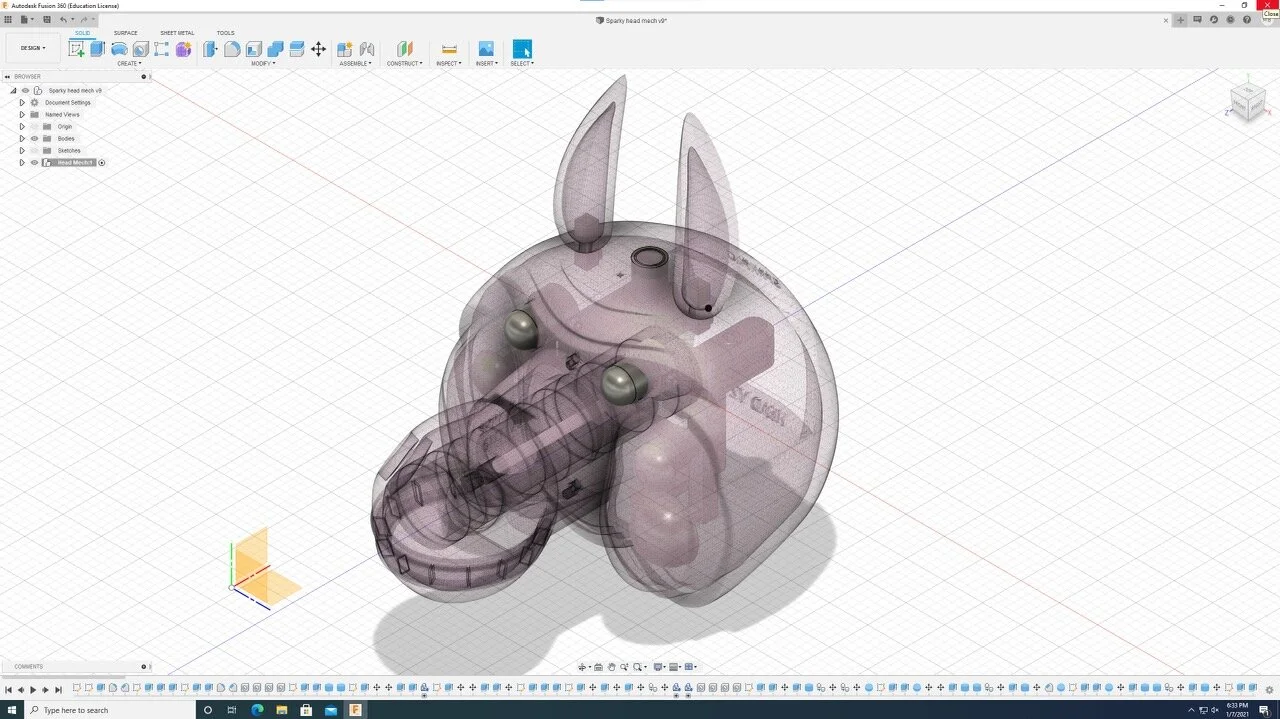Open Grid and Snaps settings dropdown
1280x719 pixels.
coord(676,667)
